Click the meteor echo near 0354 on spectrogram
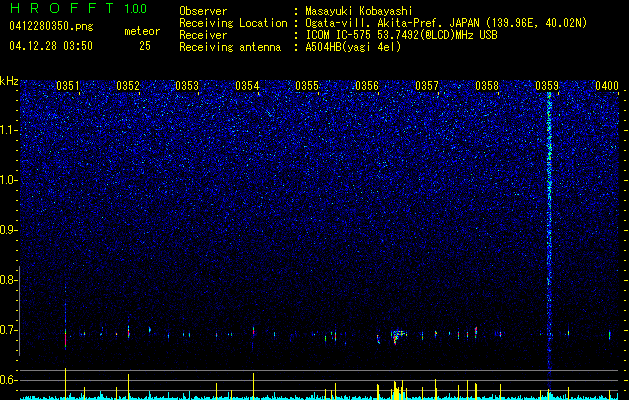This screenshot has height=400, width=629. pos(253,331)
